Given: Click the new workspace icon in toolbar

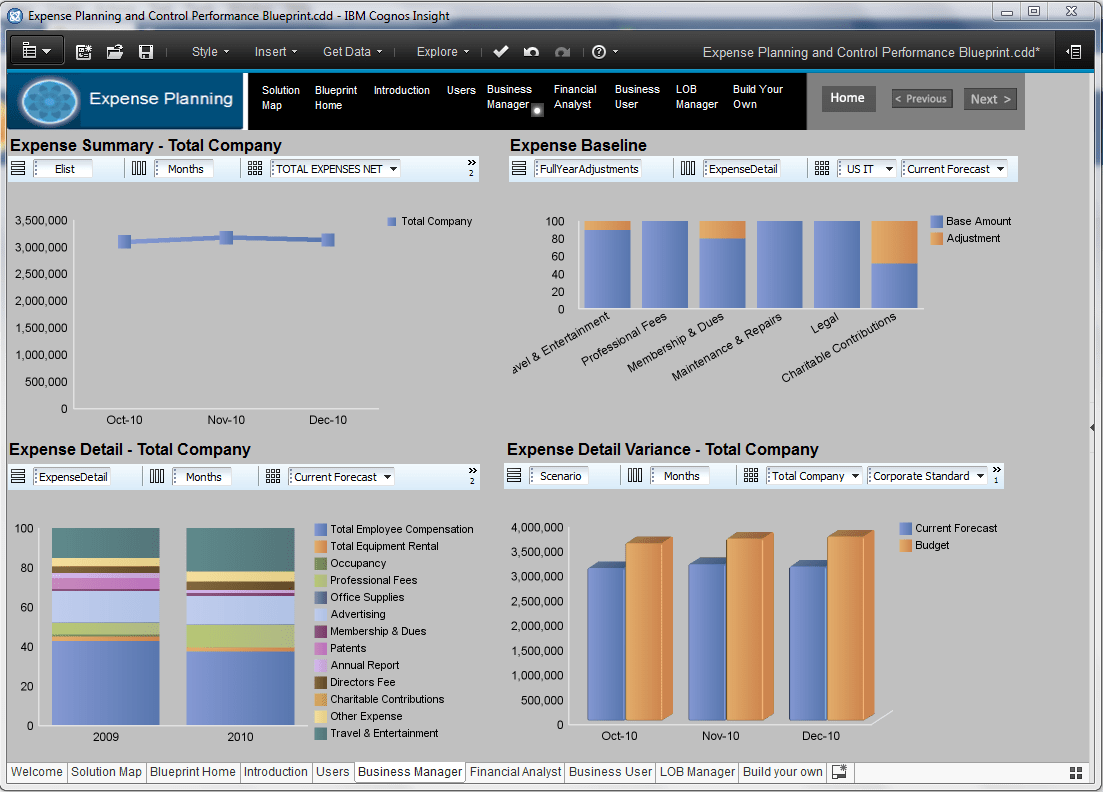Looking at the screenshot, I should click(x=84, y=52).
